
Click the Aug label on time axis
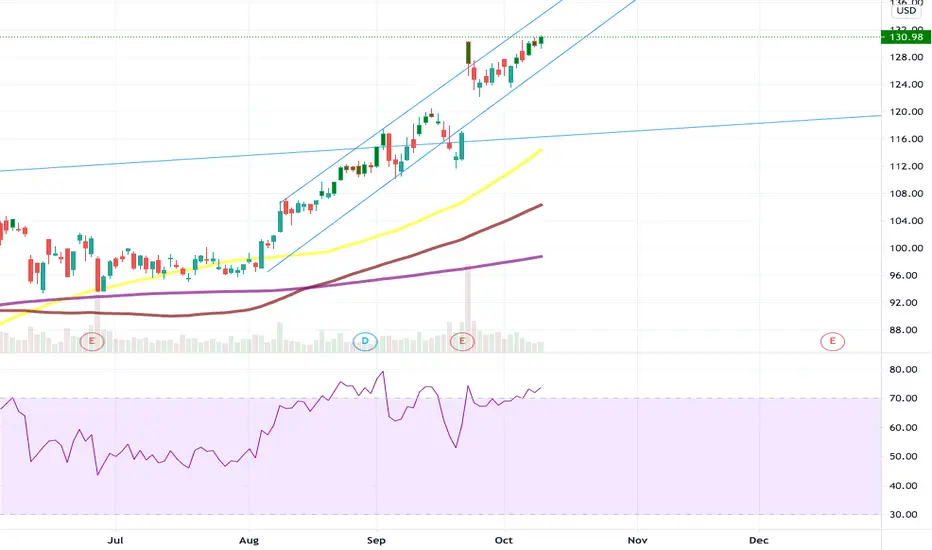(248, 540)
